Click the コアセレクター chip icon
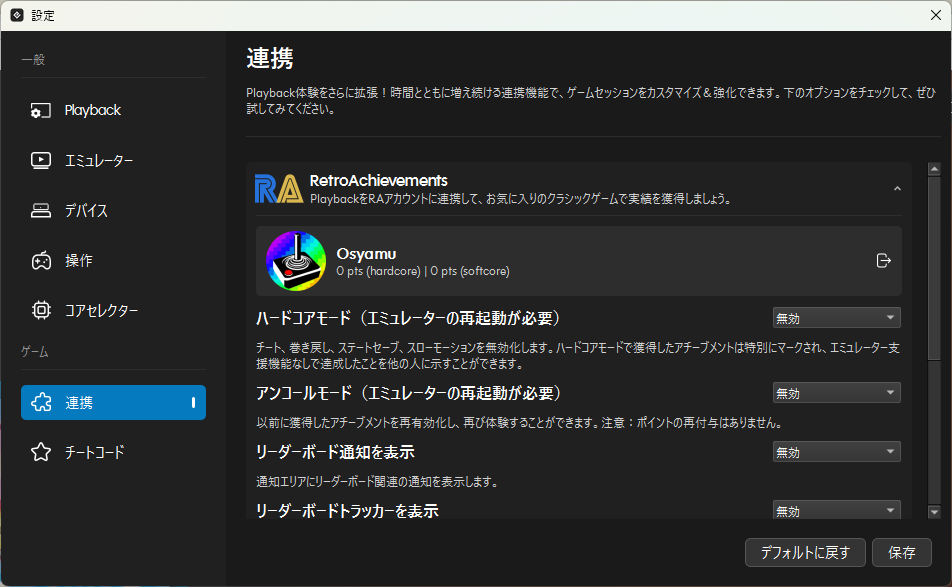This screenshot has width=952, height=587. (x=41, y=310)
